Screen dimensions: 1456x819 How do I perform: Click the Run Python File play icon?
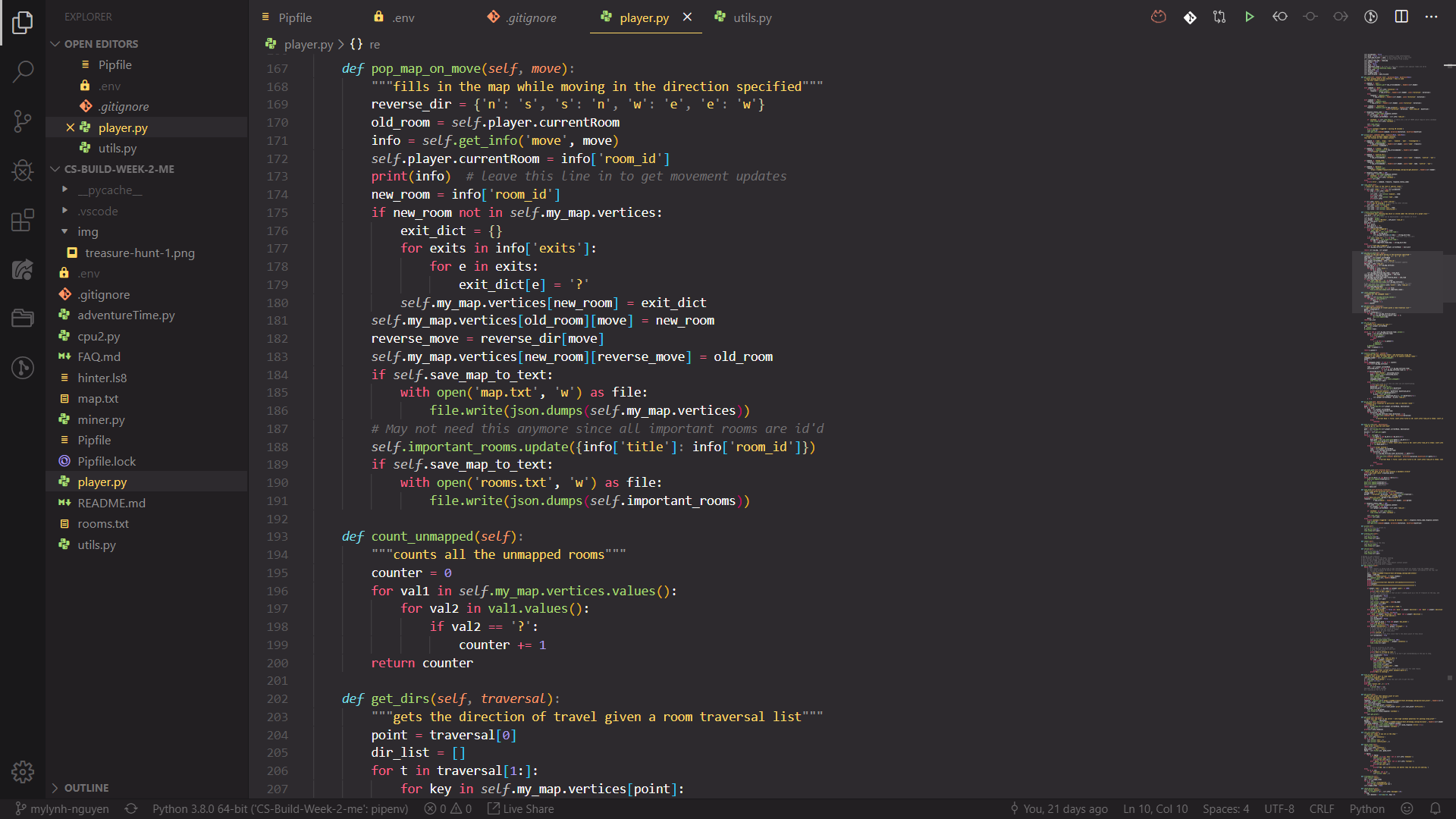tap(1249, 17)
